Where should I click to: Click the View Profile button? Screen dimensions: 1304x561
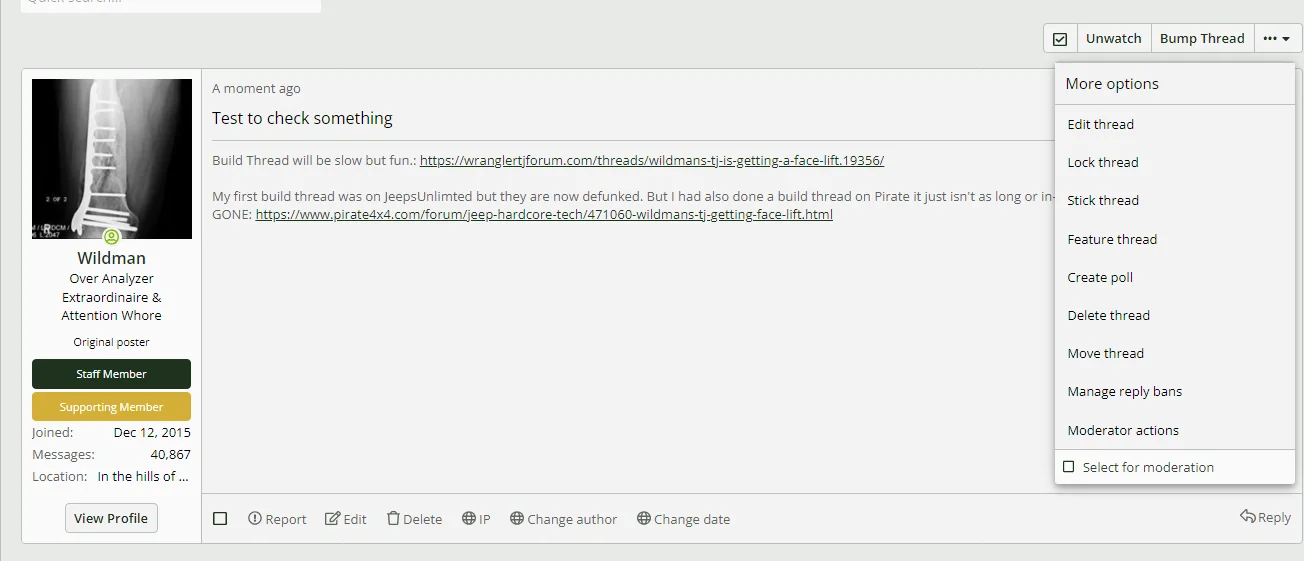click(x=111, y=518)
